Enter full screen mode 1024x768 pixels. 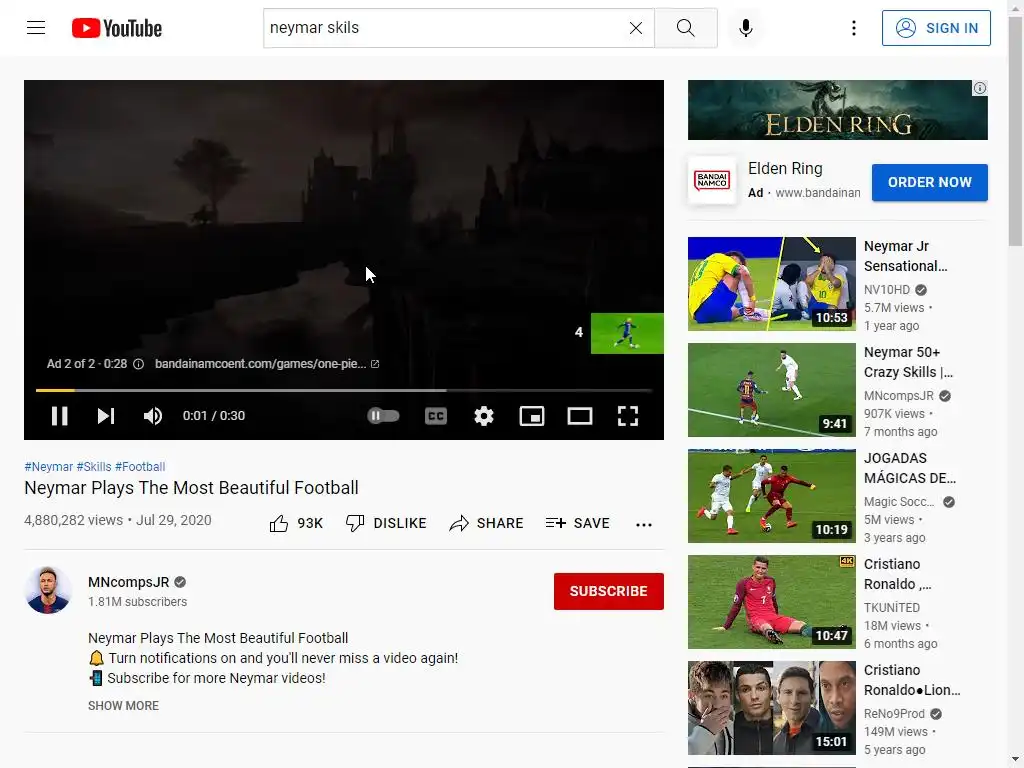click(x=628, y=416)
